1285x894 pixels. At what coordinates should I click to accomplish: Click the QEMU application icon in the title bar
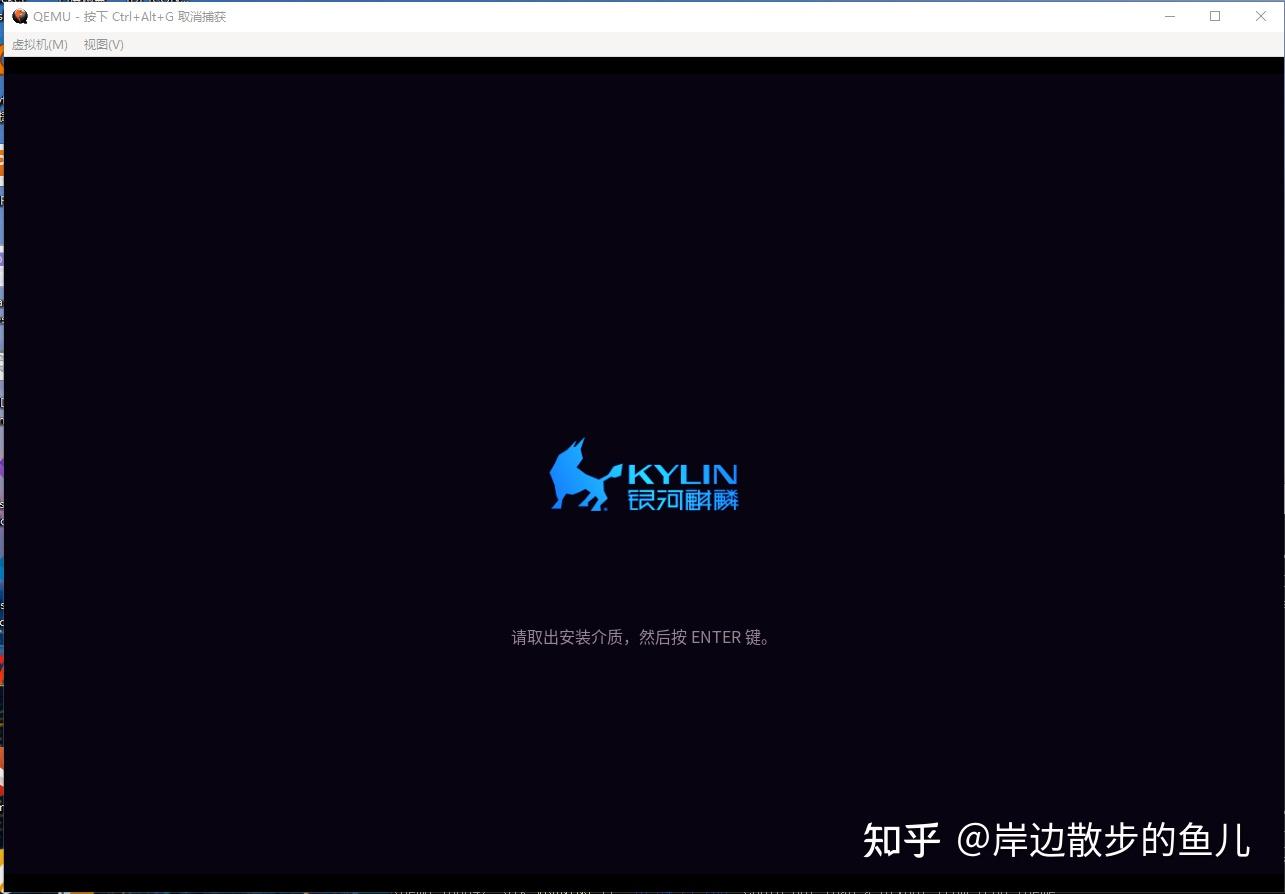pos(20,16)
